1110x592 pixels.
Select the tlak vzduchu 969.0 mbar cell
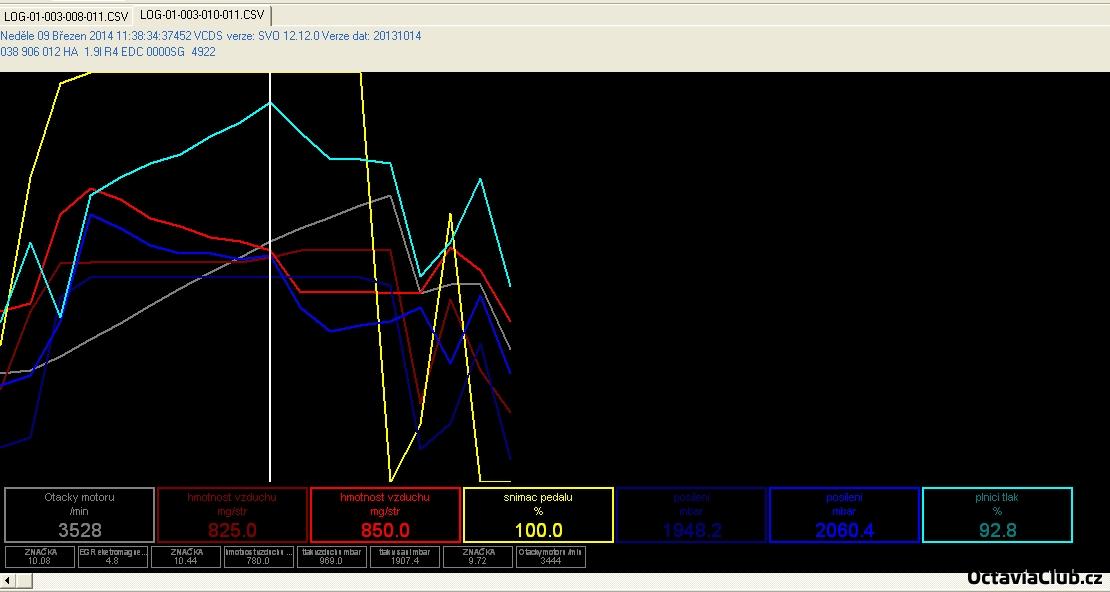pyautogui.click(x=331, y=556)
